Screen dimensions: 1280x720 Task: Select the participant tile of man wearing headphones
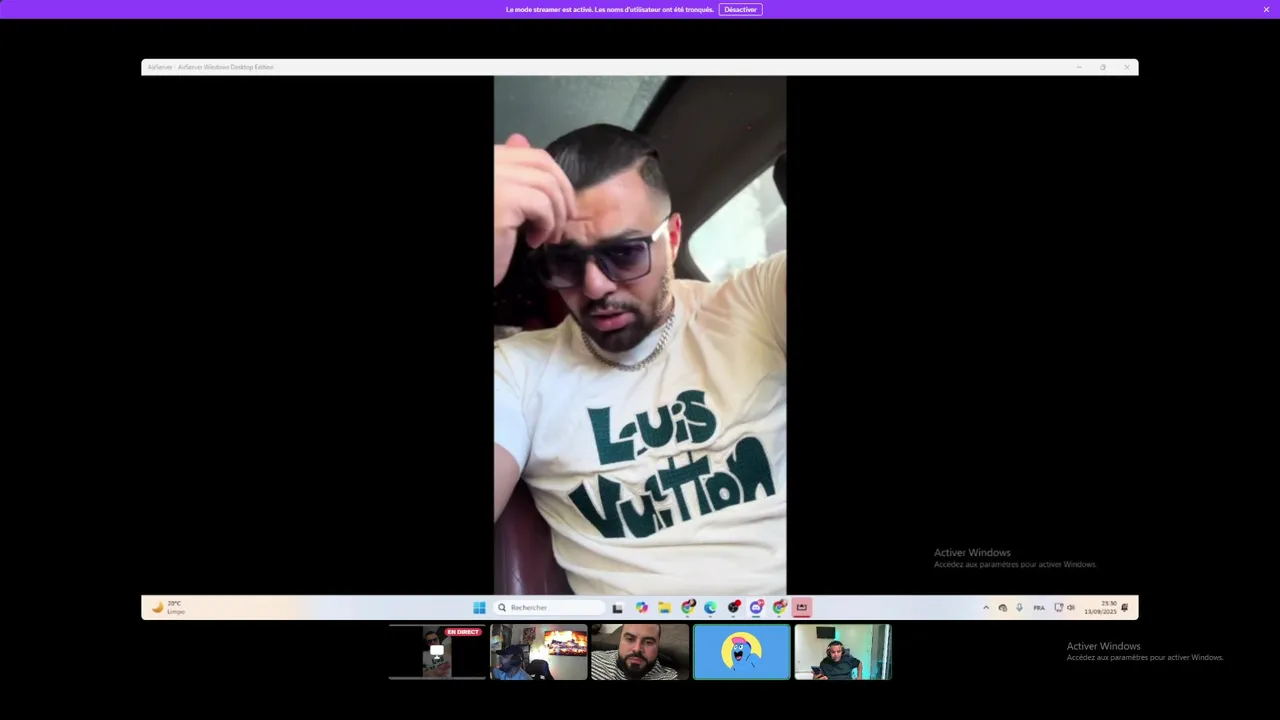(843, 652)
